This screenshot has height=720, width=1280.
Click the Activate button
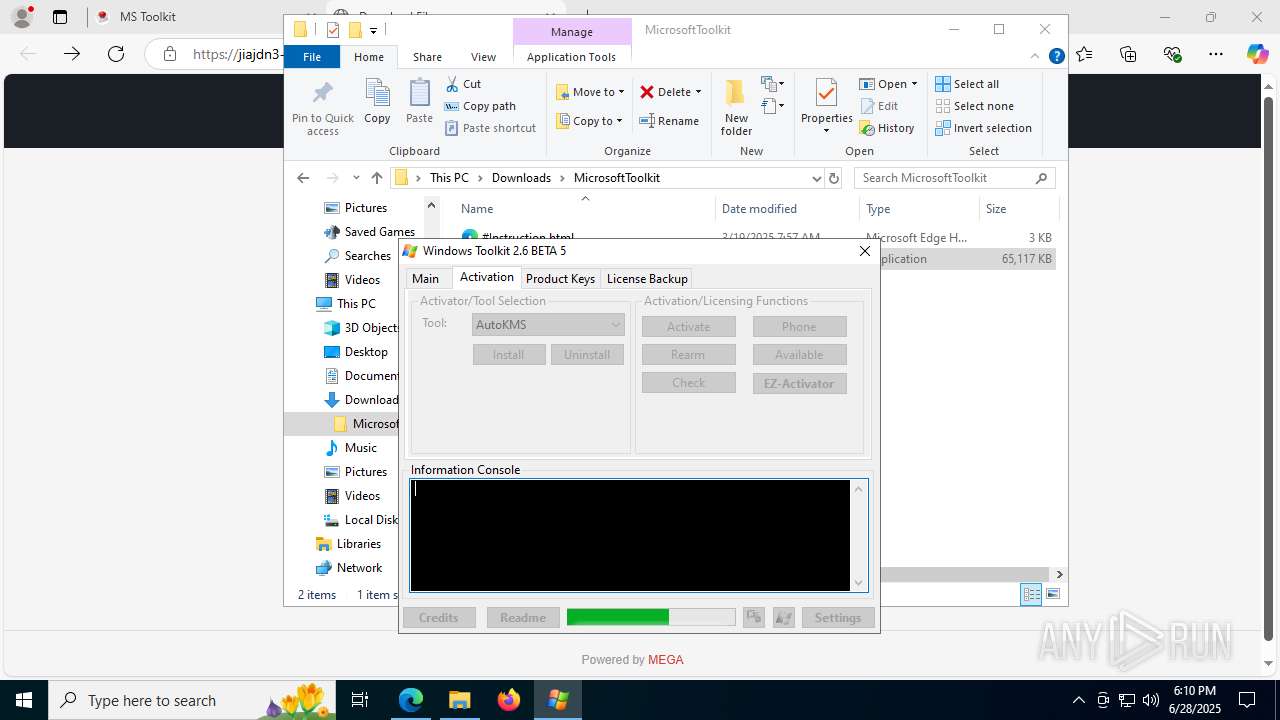689,327
